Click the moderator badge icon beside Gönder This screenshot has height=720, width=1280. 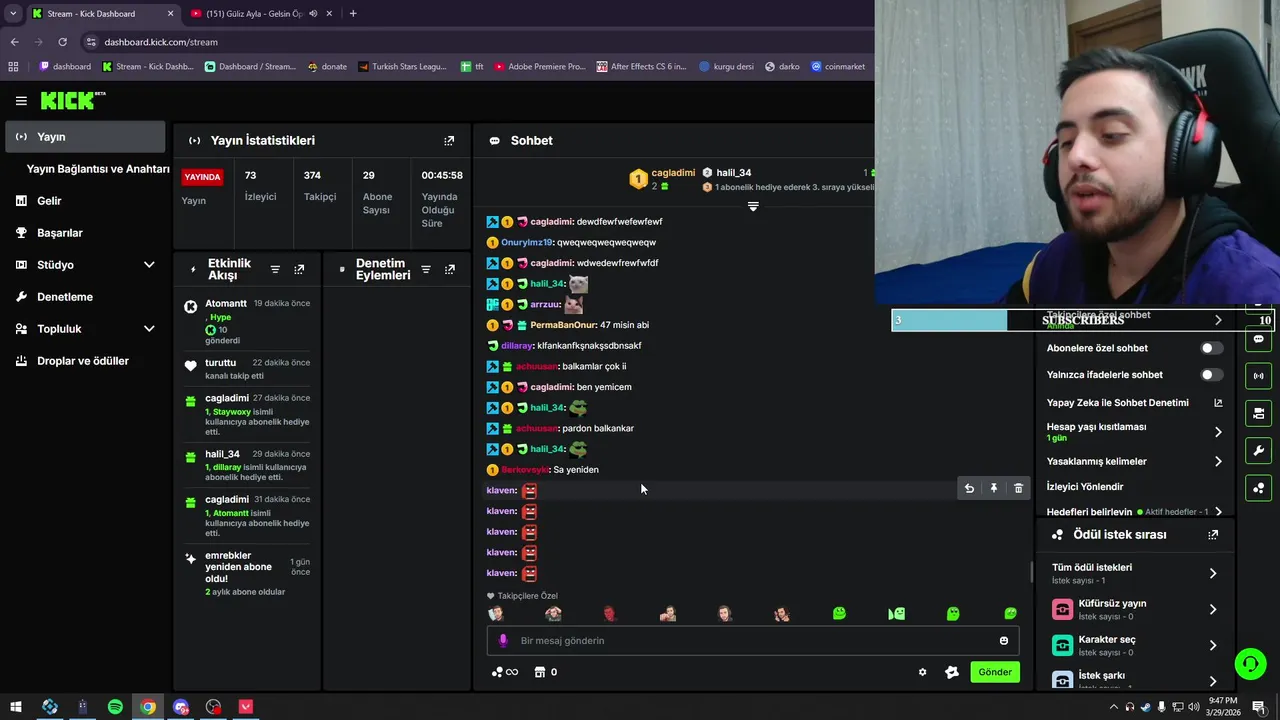(952, 672)
